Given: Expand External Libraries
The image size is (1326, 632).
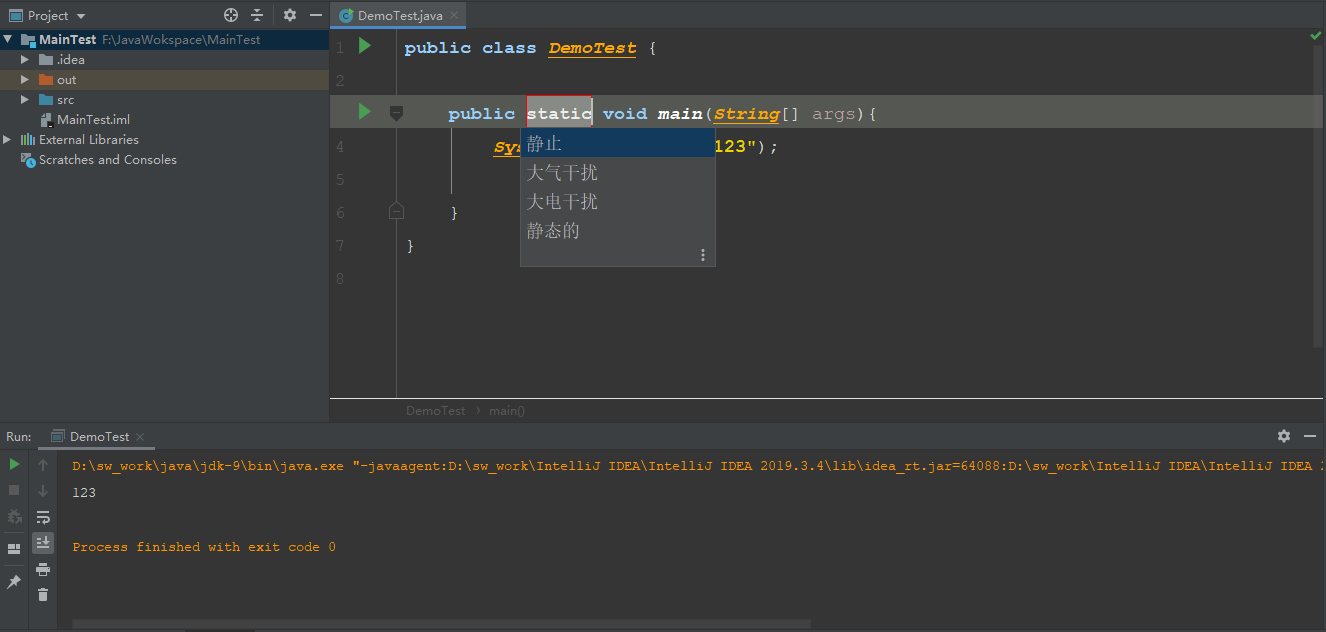Looking at the screenshot, I should tap(7, 139).
